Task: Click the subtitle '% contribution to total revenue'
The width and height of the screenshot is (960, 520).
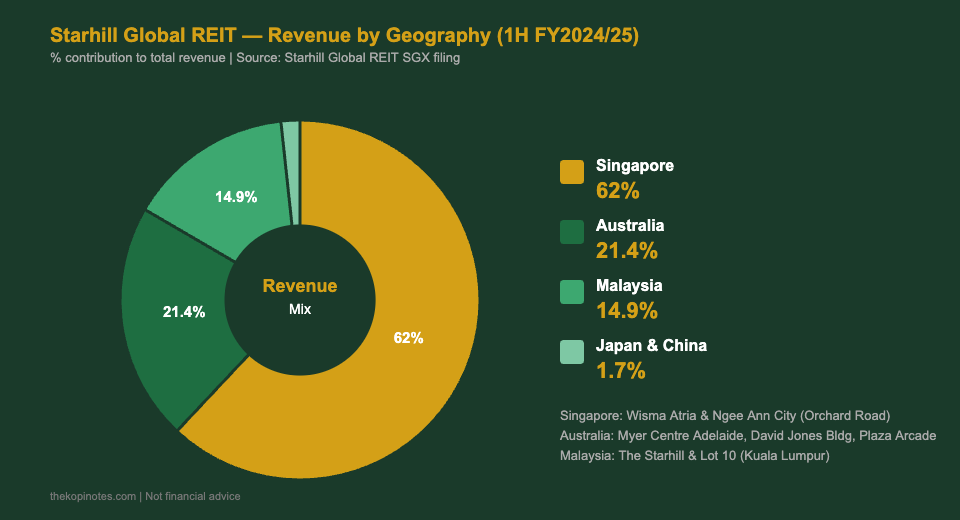Action: tap(255, 58)
